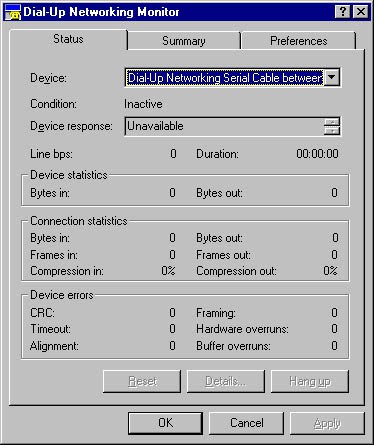Select the Device combo box text
374x445 pixels.
225,78
